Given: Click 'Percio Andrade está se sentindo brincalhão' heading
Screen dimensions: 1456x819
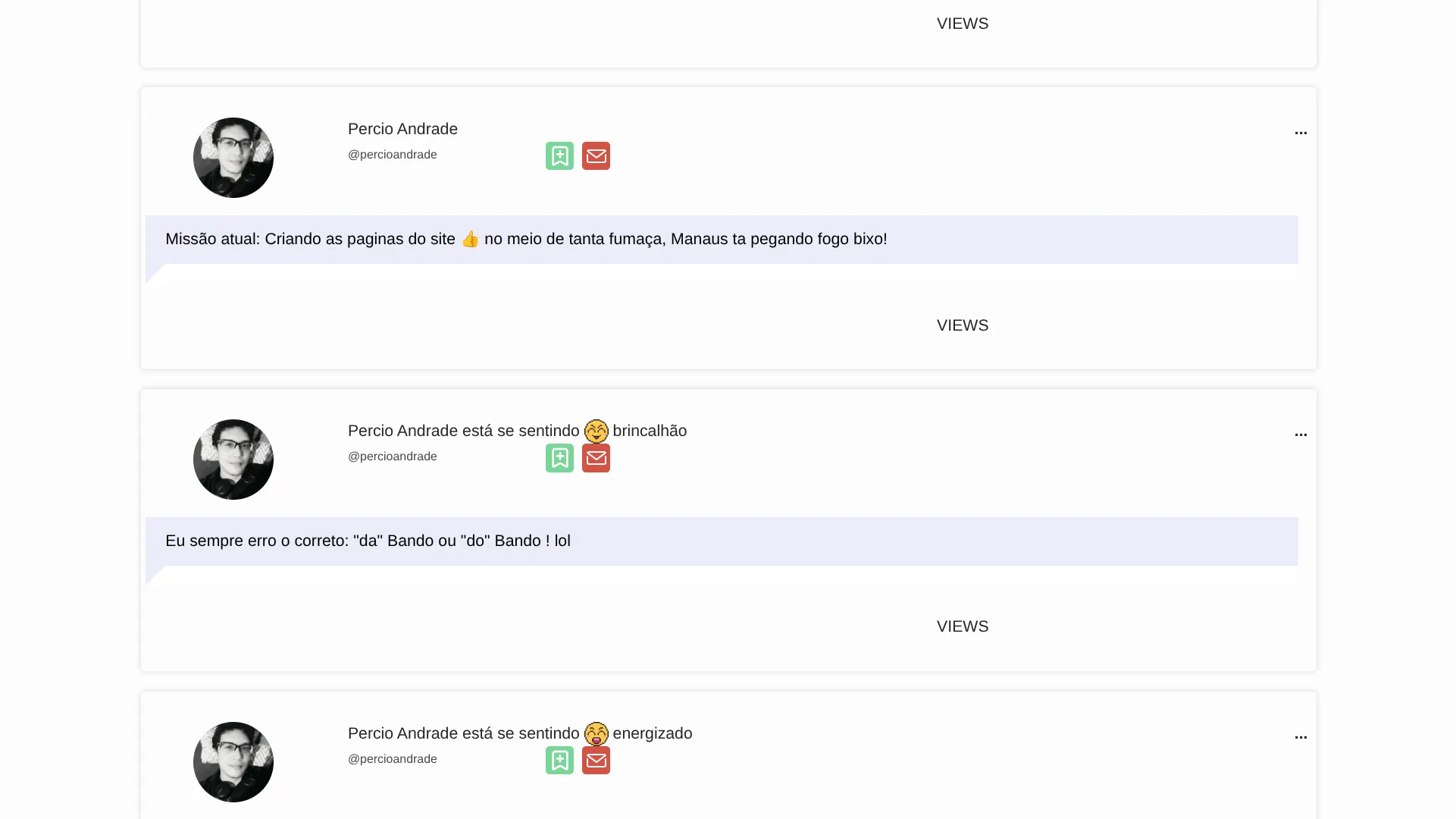Looking at the screenshot, I should 517,431.
